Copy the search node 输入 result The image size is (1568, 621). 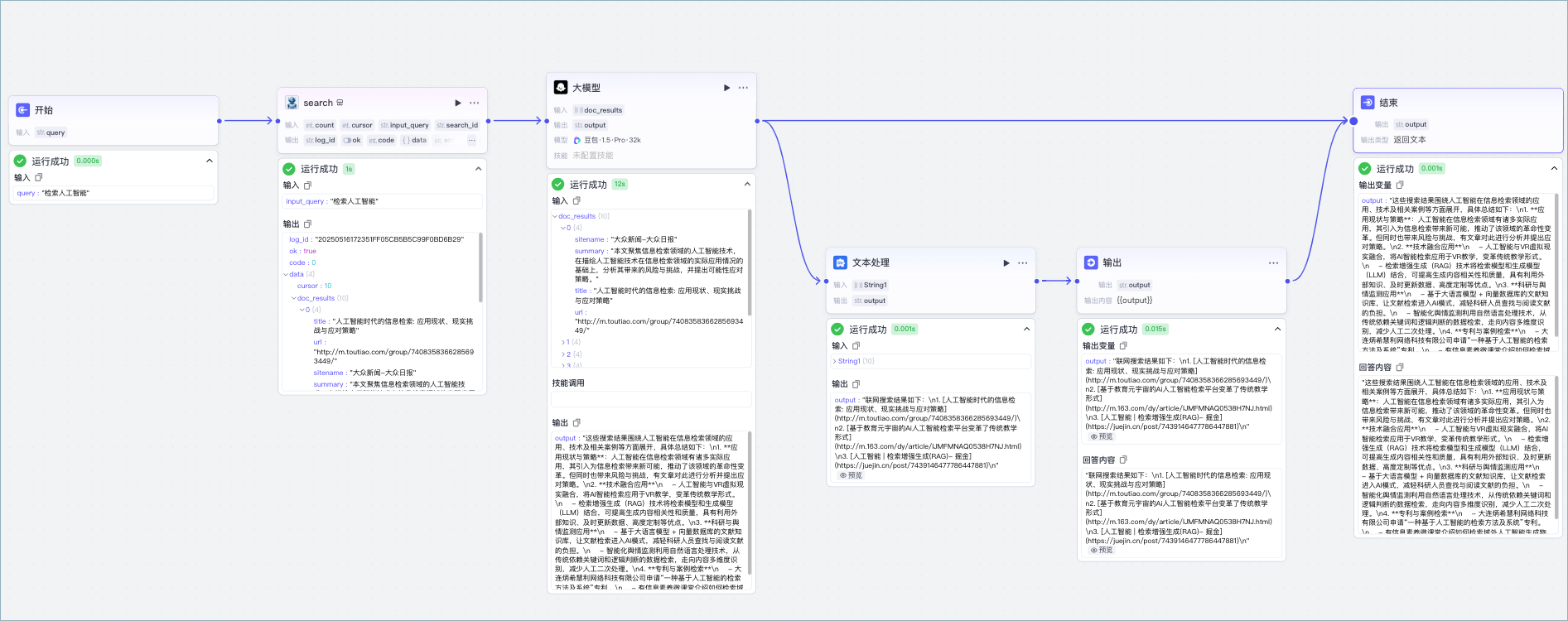tap(307, 185)
